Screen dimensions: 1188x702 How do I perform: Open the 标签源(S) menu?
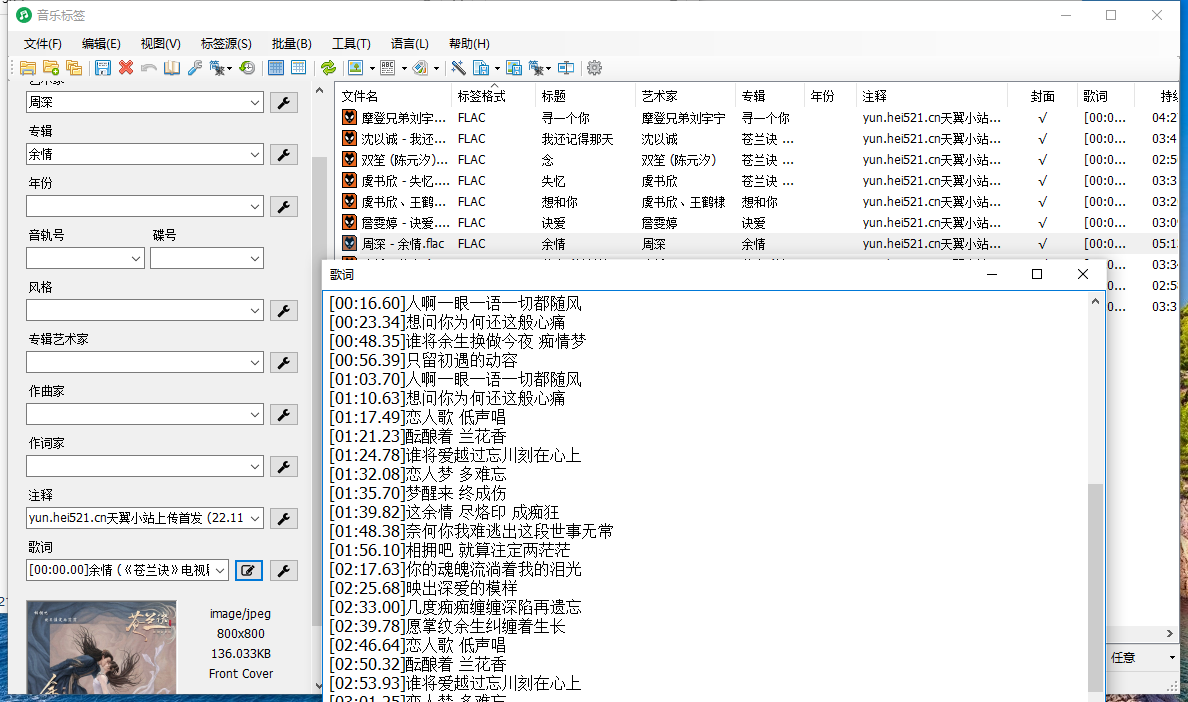pos(225,43)
